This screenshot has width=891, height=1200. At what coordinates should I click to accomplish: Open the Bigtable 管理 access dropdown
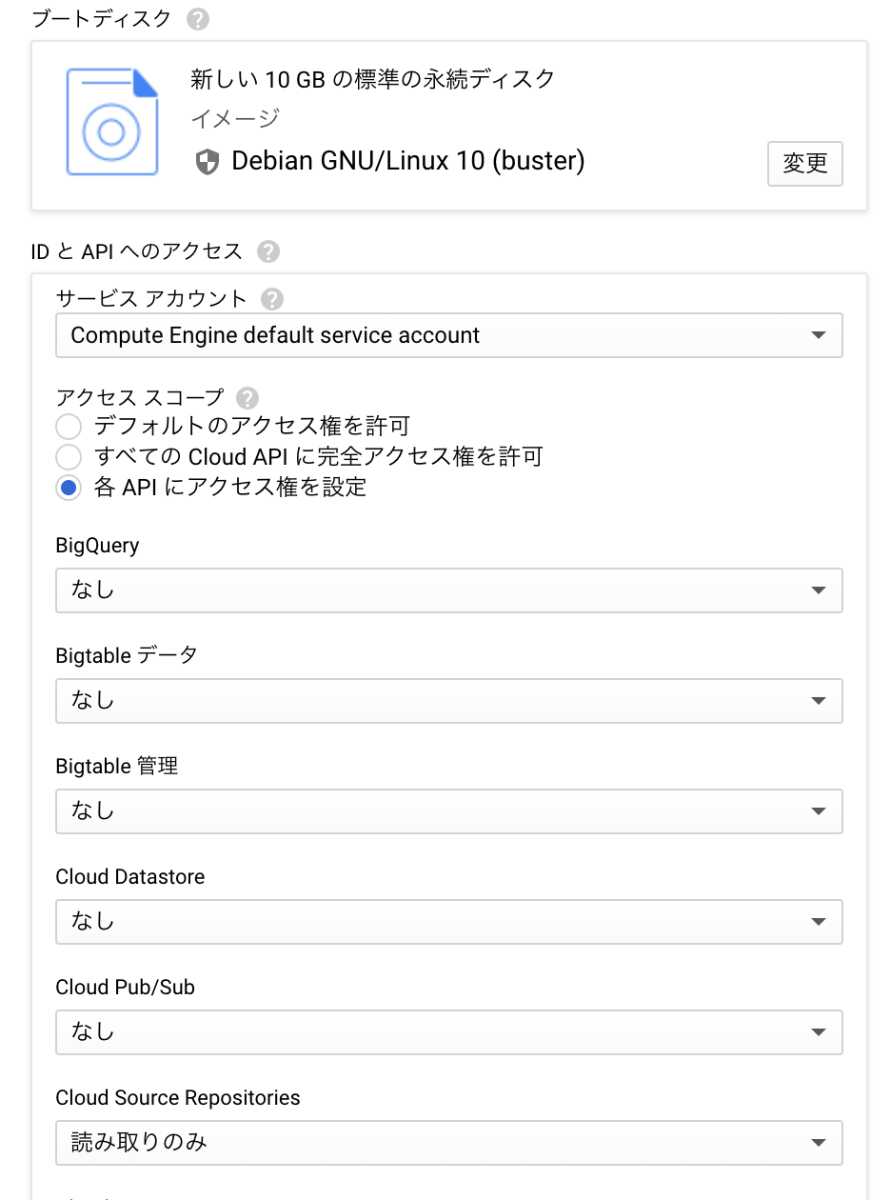point(449,811)
